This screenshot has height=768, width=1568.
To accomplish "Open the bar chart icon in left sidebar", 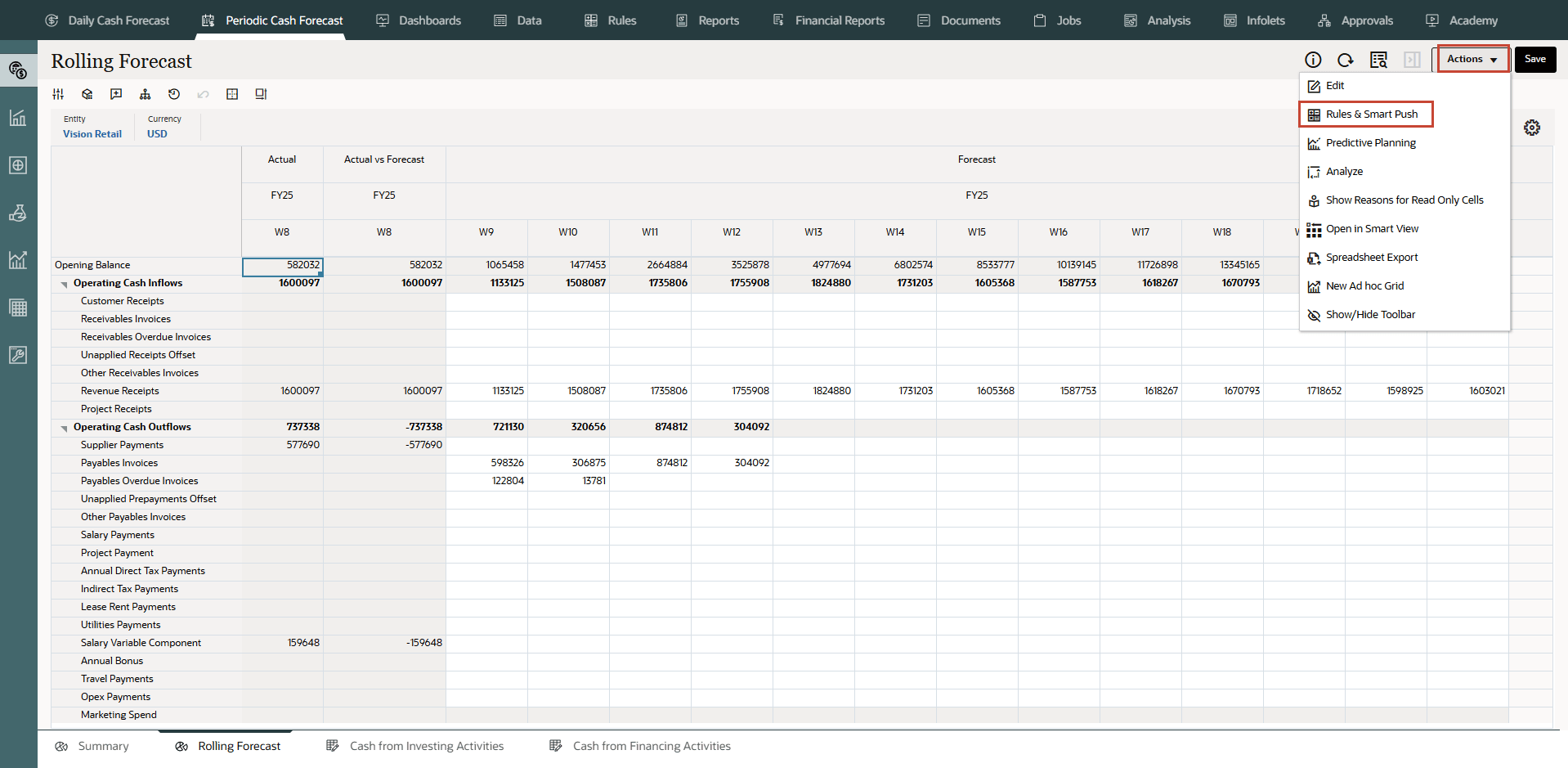I will [18, 118].
